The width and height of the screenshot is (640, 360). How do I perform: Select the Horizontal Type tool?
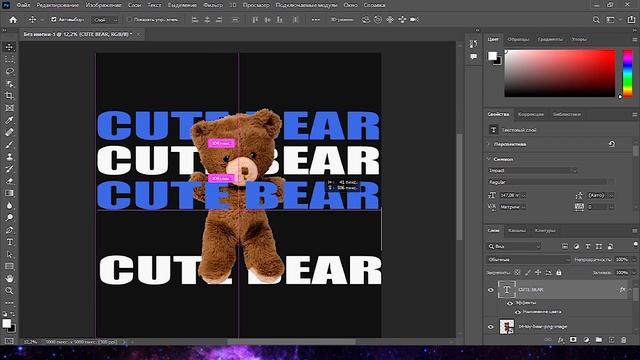click(9, 242)
